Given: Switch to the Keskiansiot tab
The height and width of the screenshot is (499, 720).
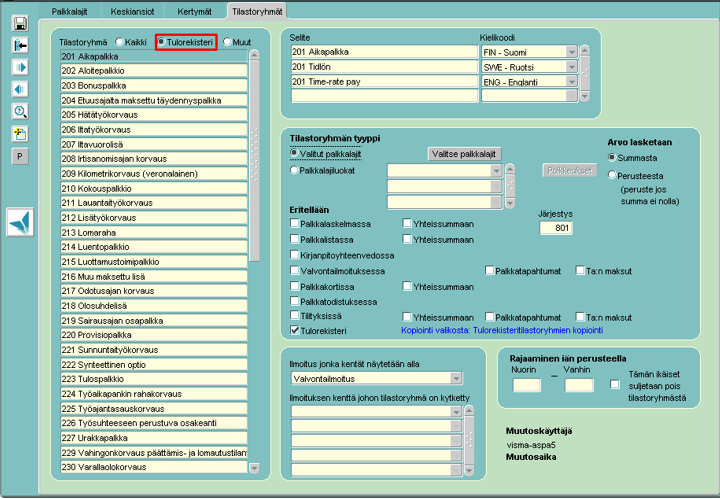Looking at the screenshot, I should pyautogui.click(x=132, y=11).
